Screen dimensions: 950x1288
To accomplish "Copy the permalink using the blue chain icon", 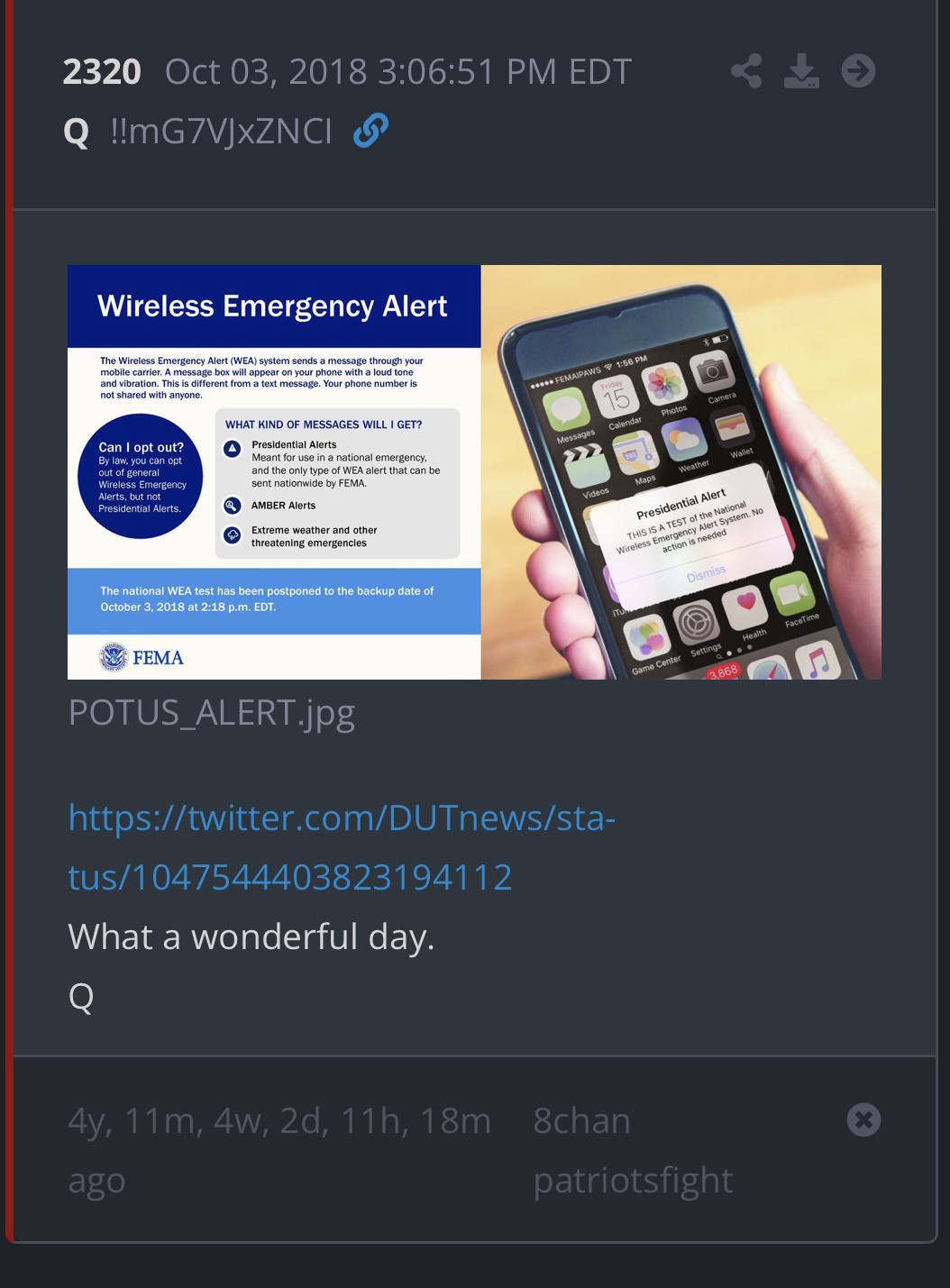I will click(x=370, y=131).
